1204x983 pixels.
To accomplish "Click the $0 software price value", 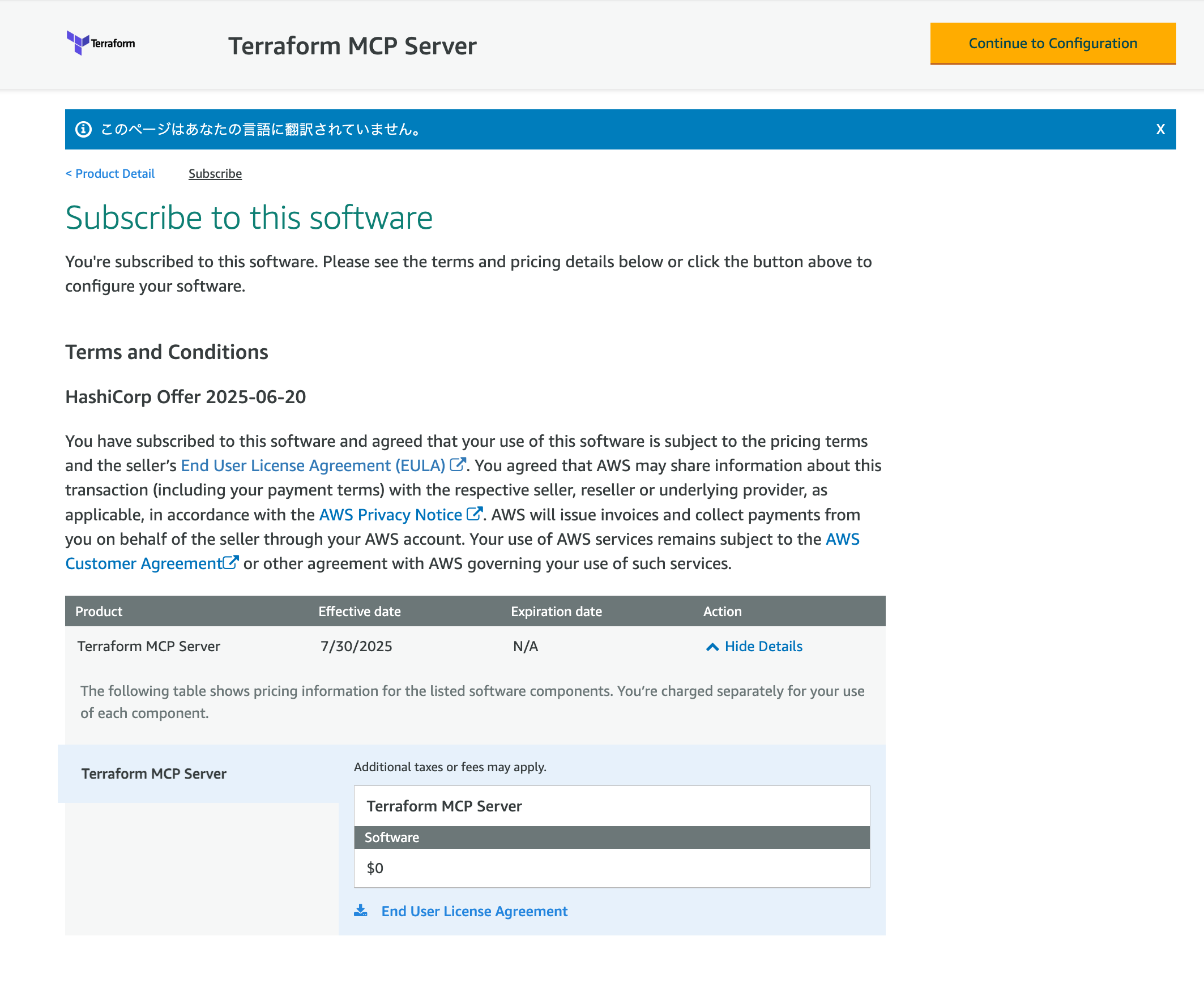I will coord(375,868).
